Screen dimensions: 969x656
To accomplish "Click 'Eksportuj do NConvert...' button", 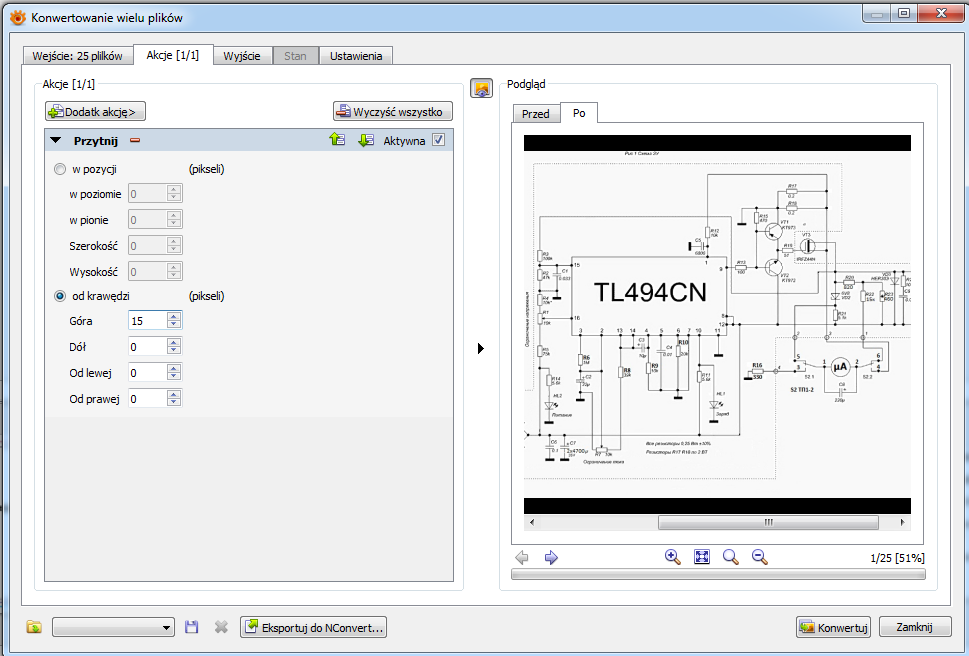I will 313,628.
